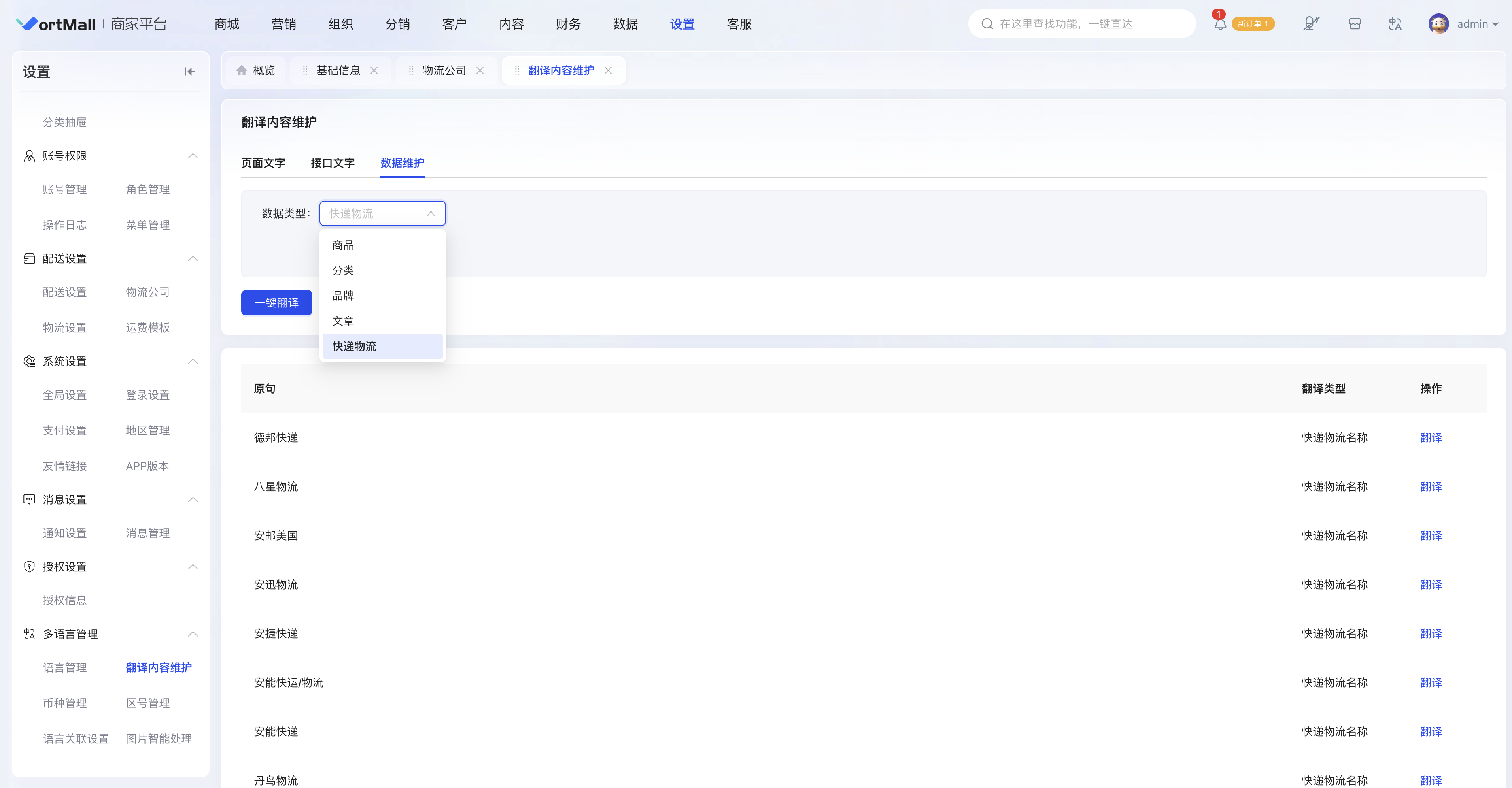Click the admin avatar image
1512x788 pixels.
point(1438,24)
